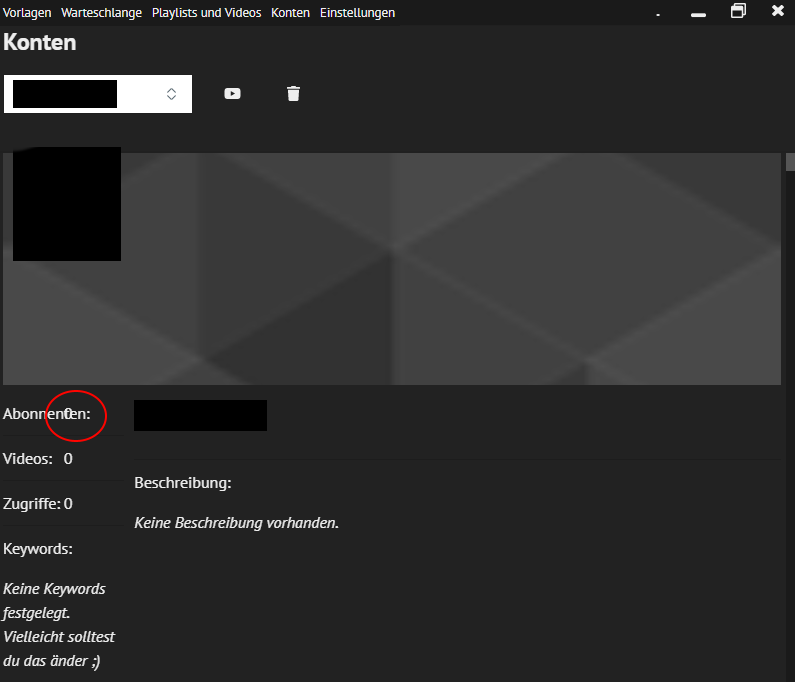Click the channel avatar thumbnail

click(x=67, y=204)
